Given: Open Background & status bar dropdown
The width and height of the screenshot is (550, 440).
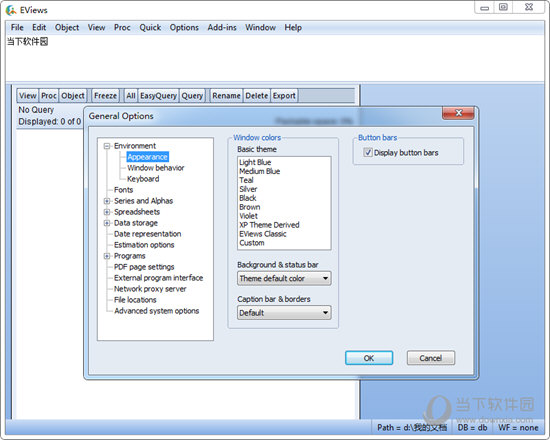Looking at the screenshot, I should pos(284,279).
